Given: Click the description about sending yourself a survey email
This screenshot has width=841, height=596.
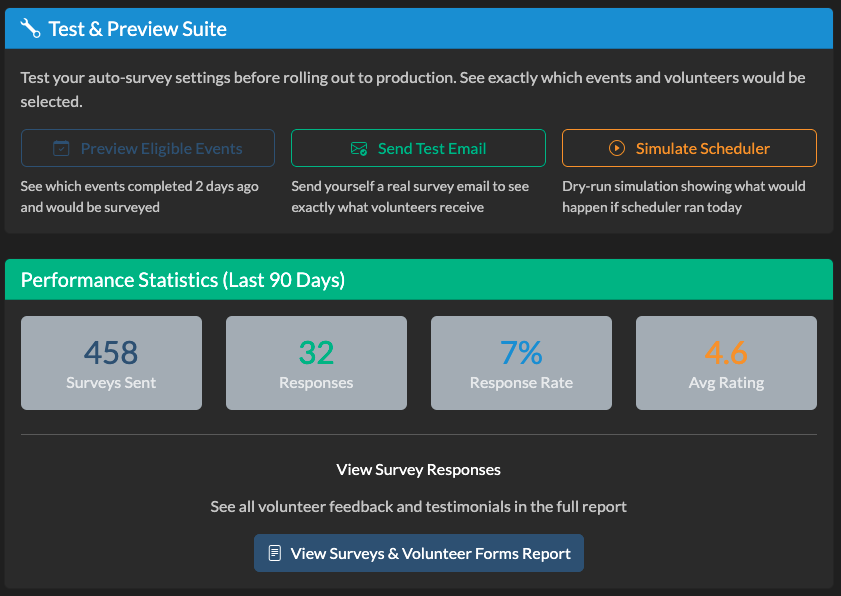Looking at the screenshot, I should [x=410, y=196].
